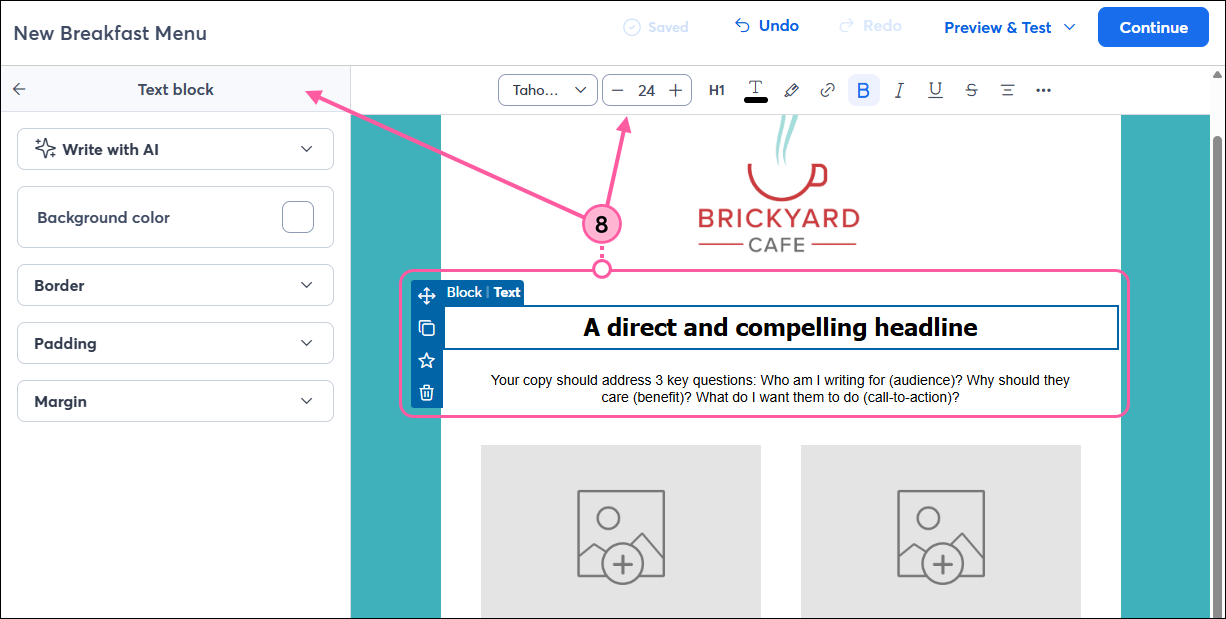This screenshot has width=1226, height=619.
Task: Toggle underline formatting on the text
Action: pos(935,90)
